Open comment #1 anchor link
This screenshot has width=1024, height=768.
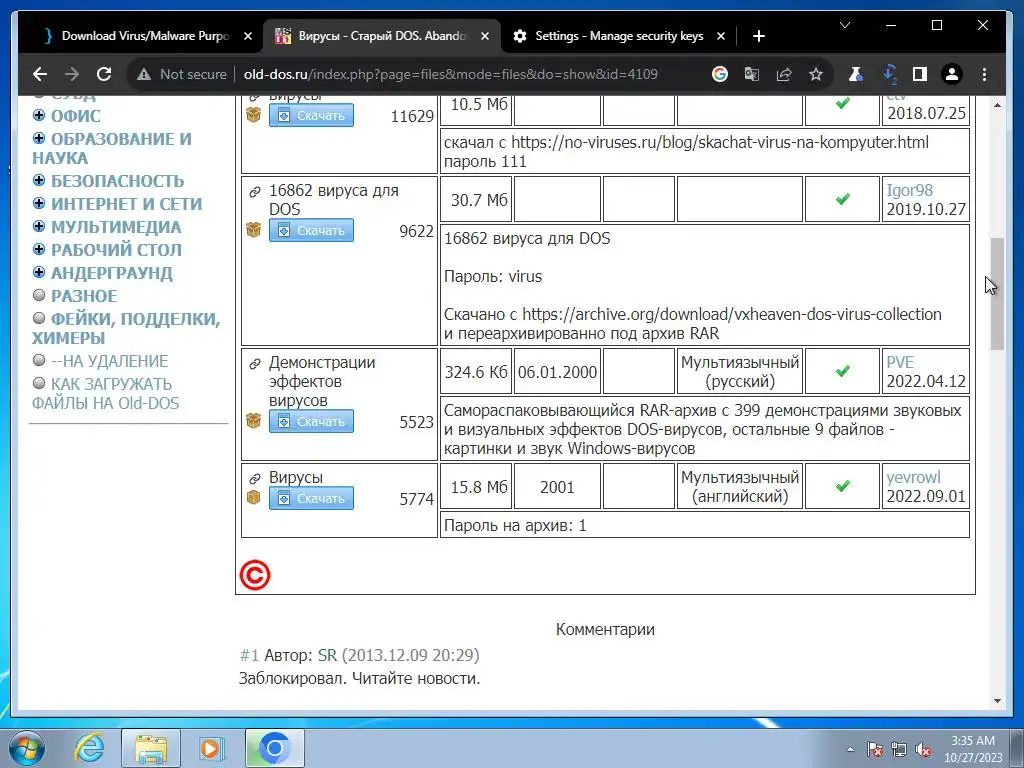tap(249, 655)
